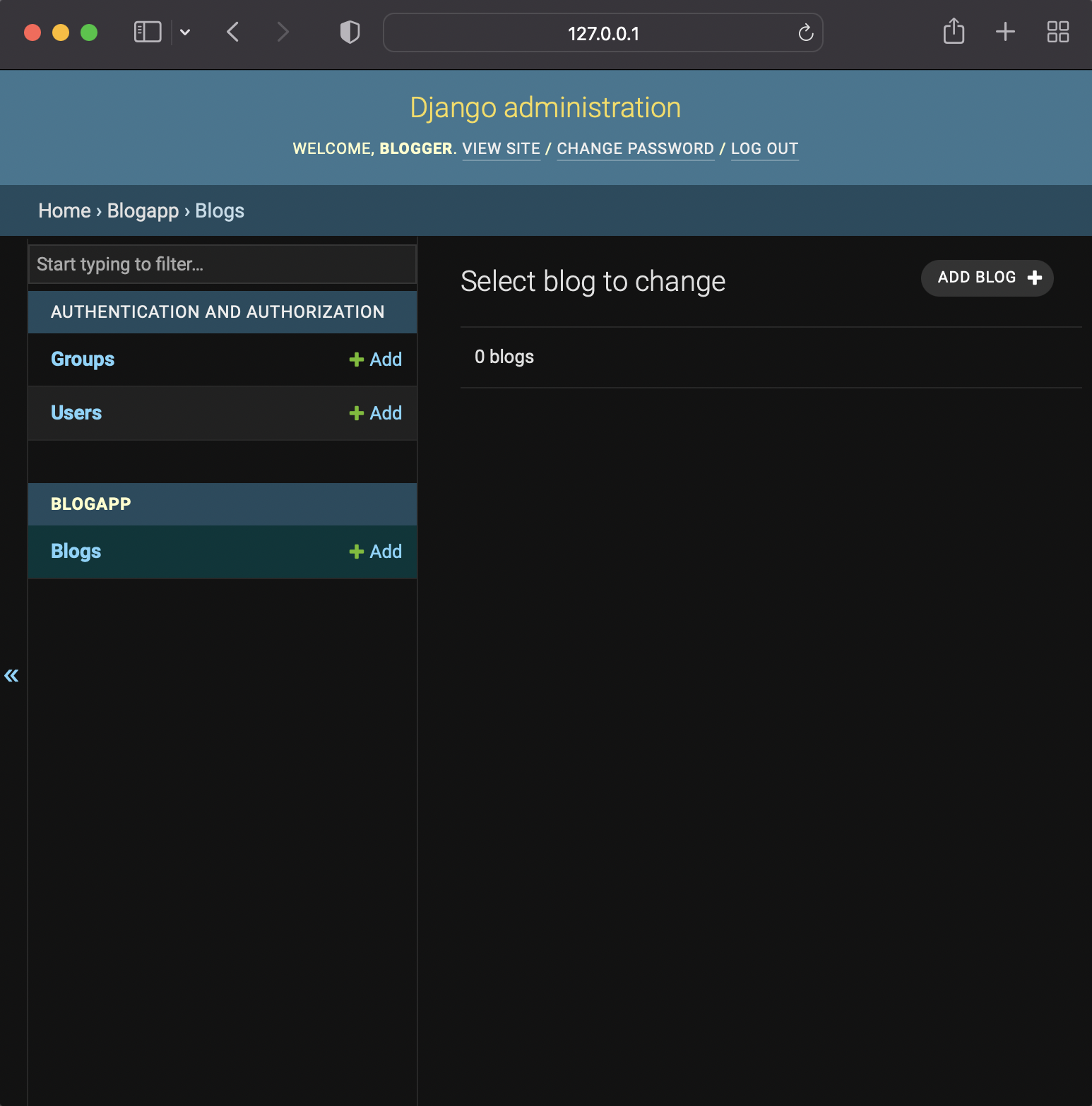Toggle Safari sidebar panel icon
1092x1106 pixels.
click(148, 32)
